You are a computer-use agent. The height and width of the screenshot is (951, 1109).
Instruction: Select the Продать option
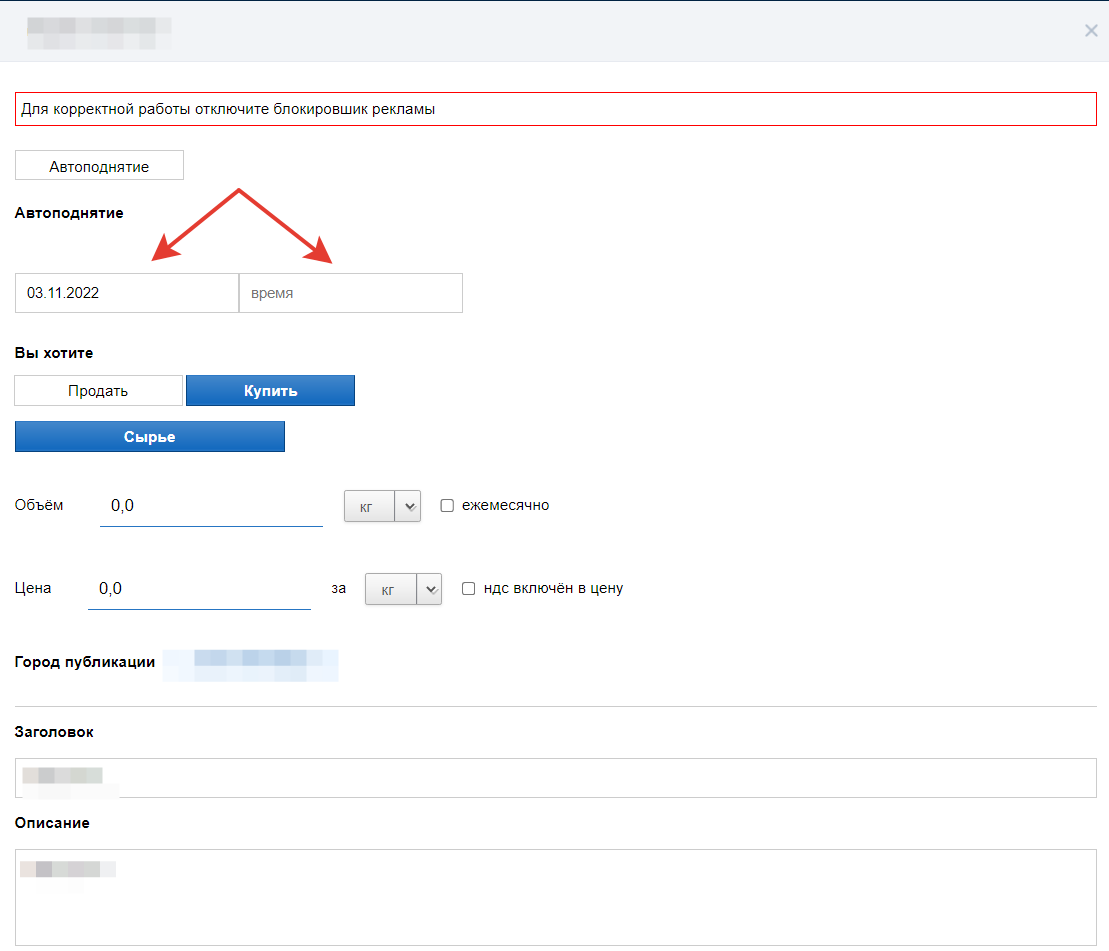pos(98,390)
